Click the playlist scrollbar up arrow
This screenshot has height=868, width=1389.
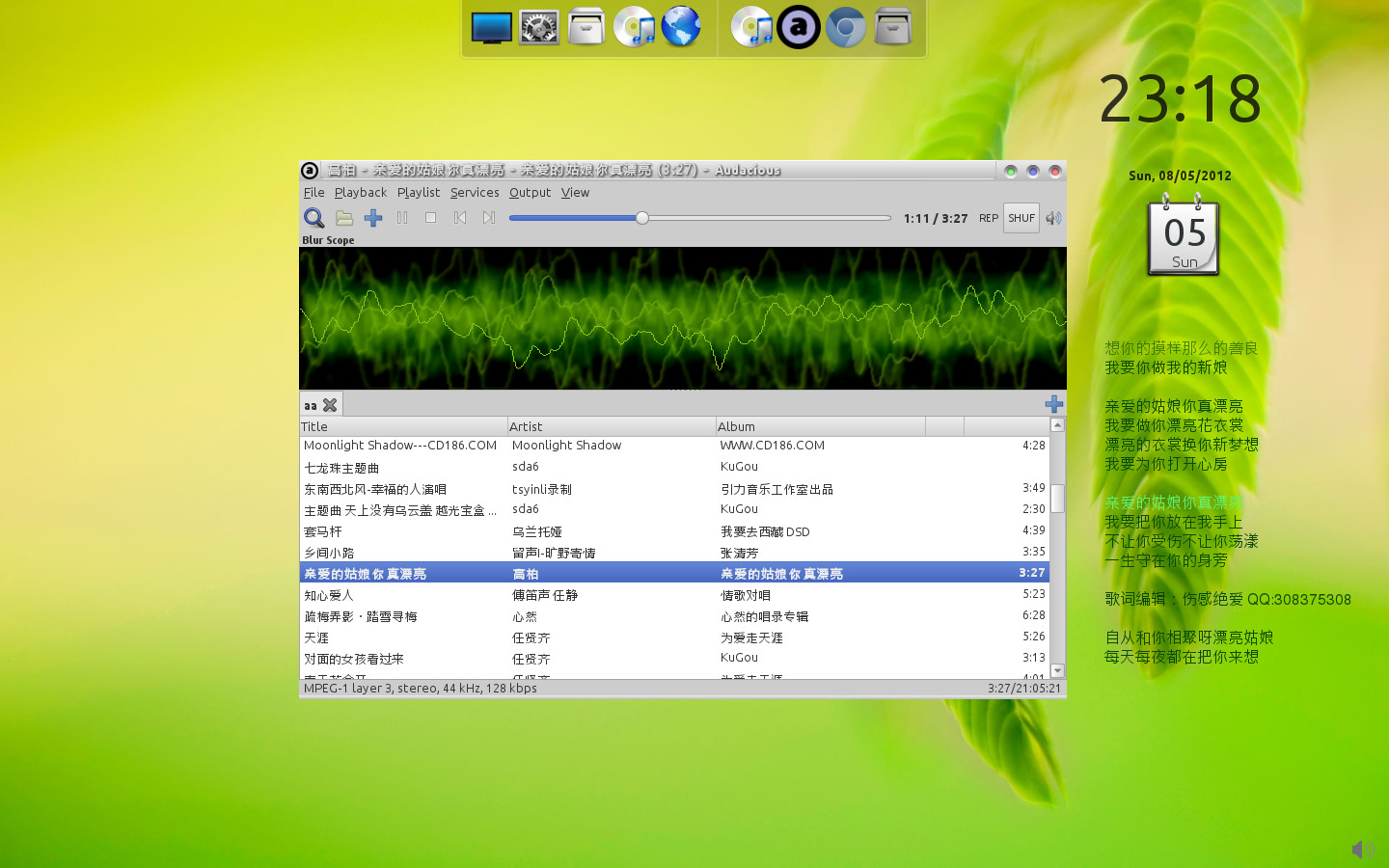[1057, 425]
